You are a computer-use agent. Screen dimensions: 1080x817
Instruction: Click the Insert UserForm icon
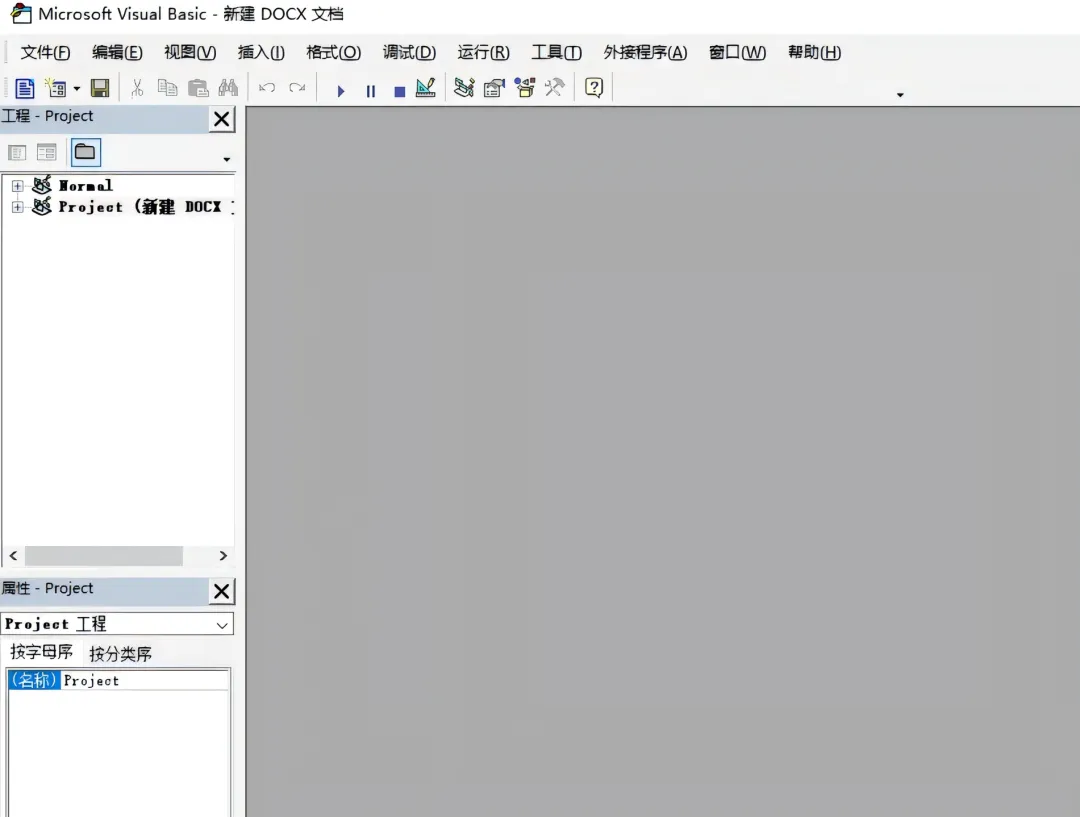[x=56, y=88]
